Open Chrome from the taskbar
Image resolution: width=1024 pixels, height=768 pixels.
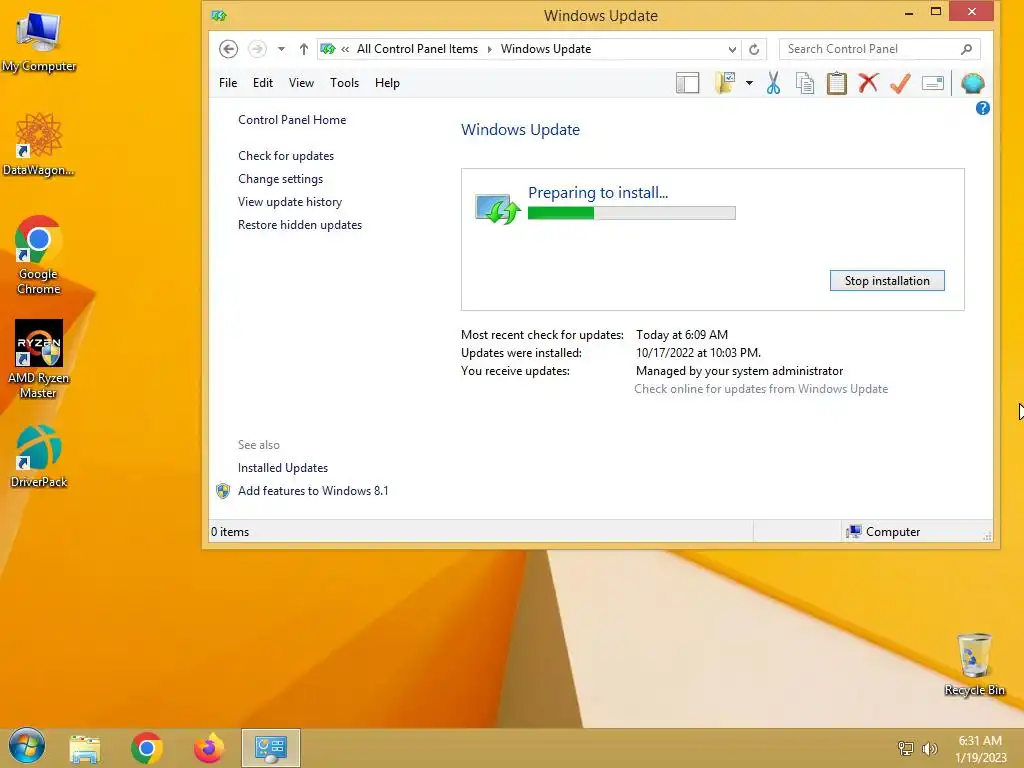146,748
